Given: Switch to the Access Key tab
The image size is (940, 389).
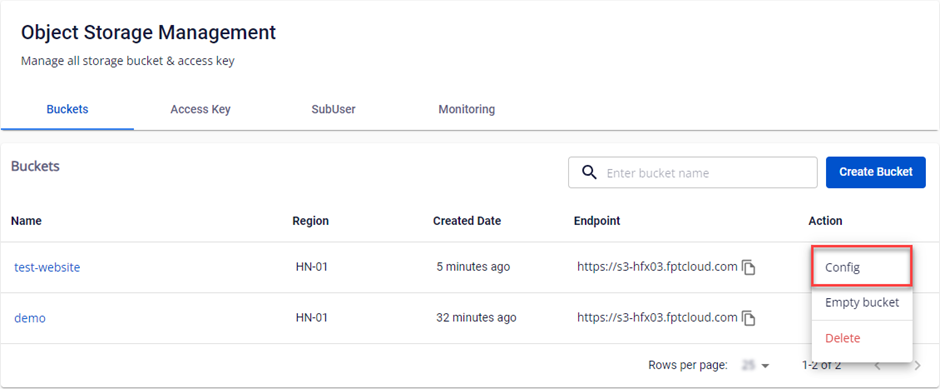Looking at the screenshot, I should click(x=200, y=110).
